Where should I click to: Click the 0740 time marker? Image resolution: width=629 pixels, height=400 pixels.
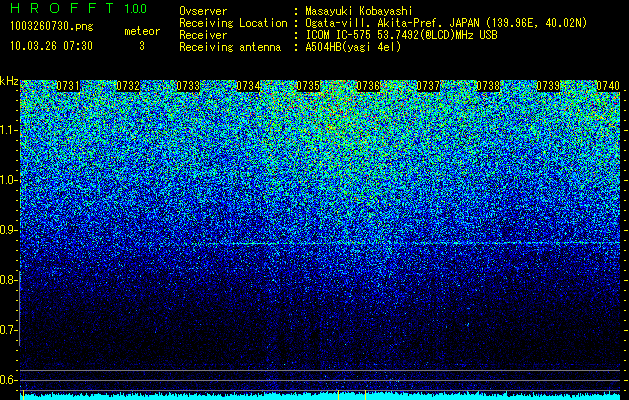(608, 86)
